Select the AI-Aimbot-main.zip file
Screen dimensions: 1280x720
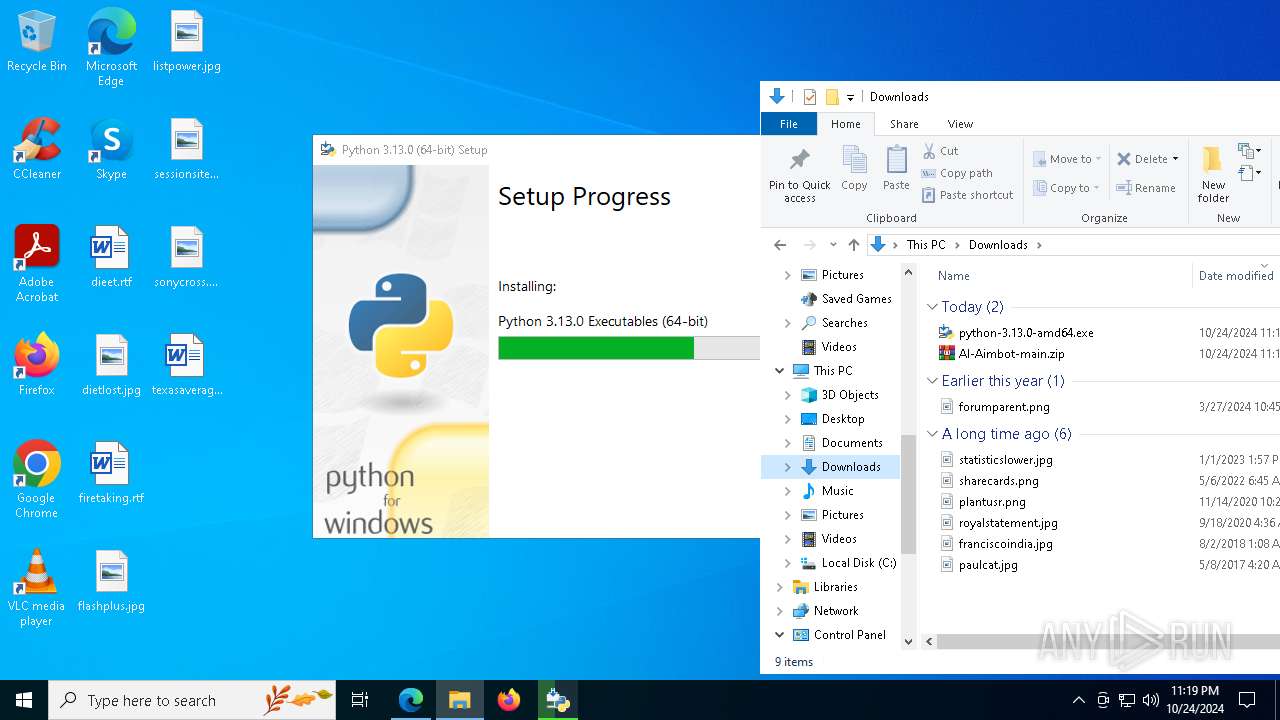1011,354
